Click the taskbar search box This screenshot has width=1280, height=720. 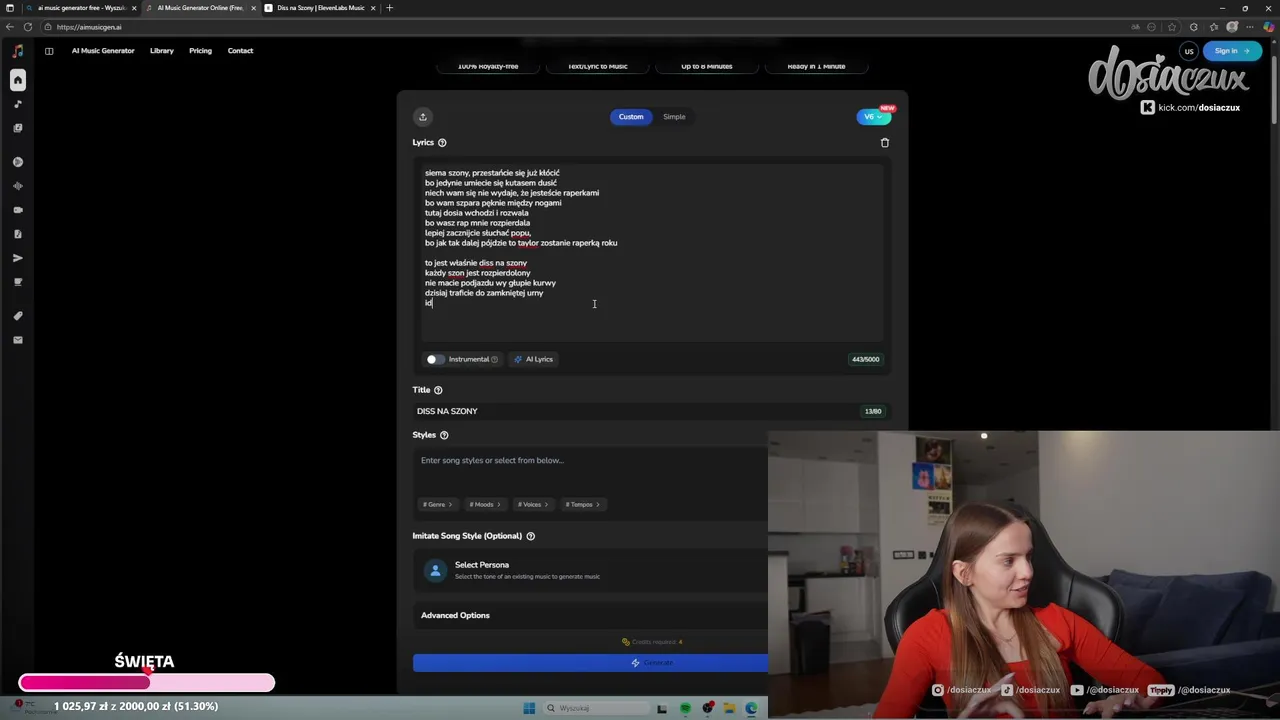[x=596, y=708]
